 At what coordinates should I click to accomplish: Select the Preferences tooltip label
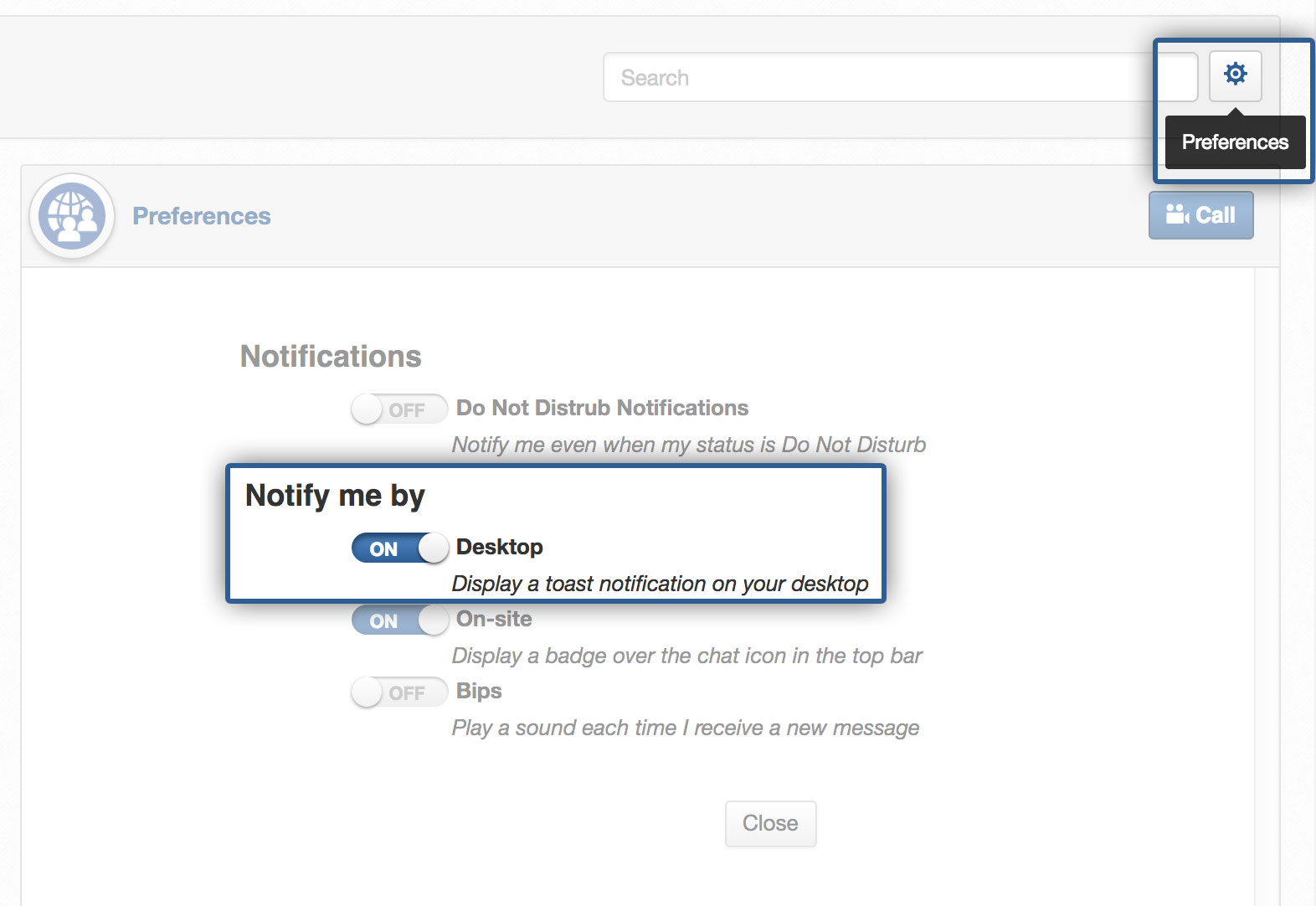[1235, 142]
